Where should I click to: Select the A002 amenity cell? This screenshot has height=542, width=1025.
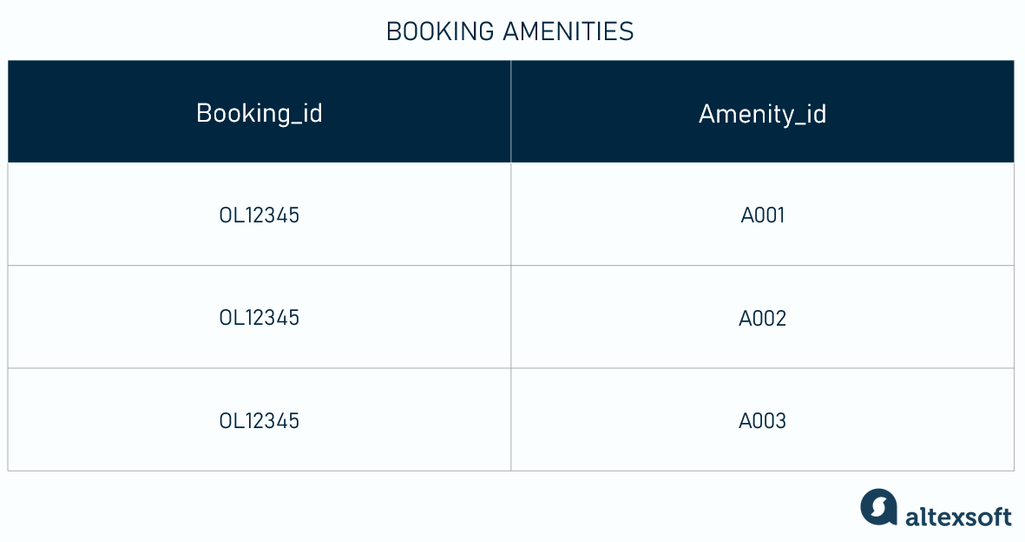pyautogui.click(x=762, y=318)
